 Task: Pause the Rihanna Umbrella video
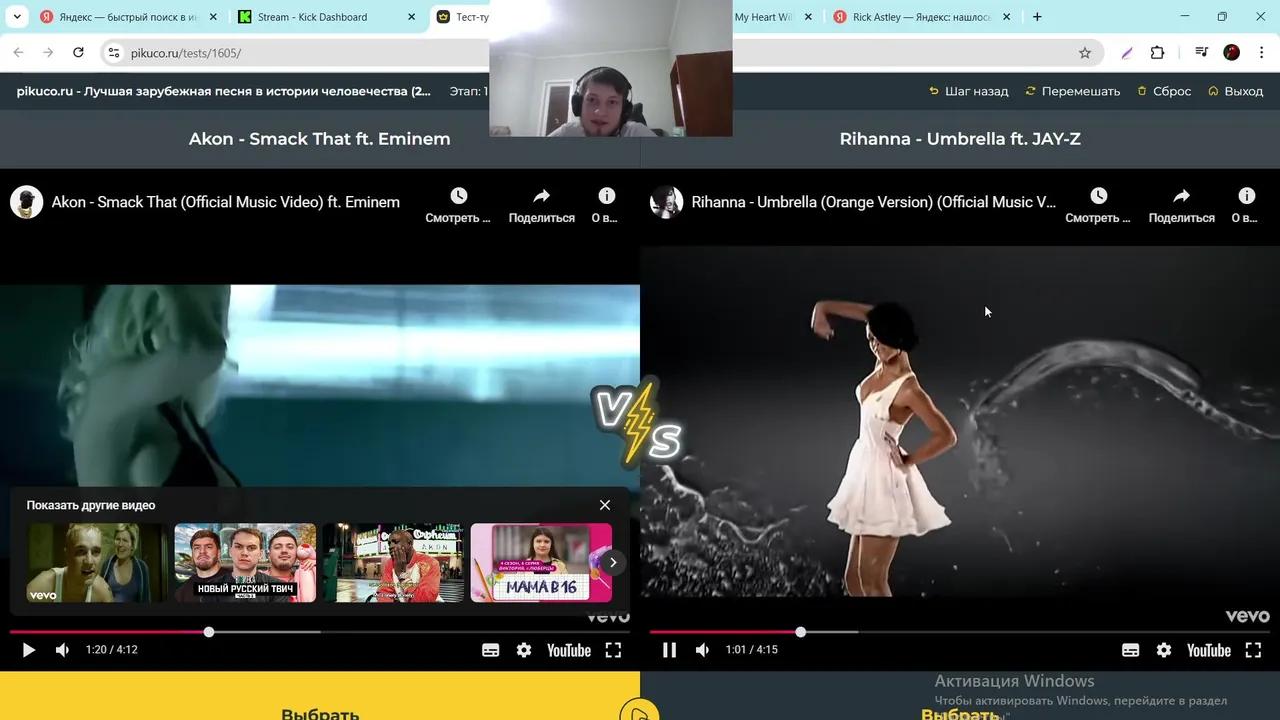[669, 650]
